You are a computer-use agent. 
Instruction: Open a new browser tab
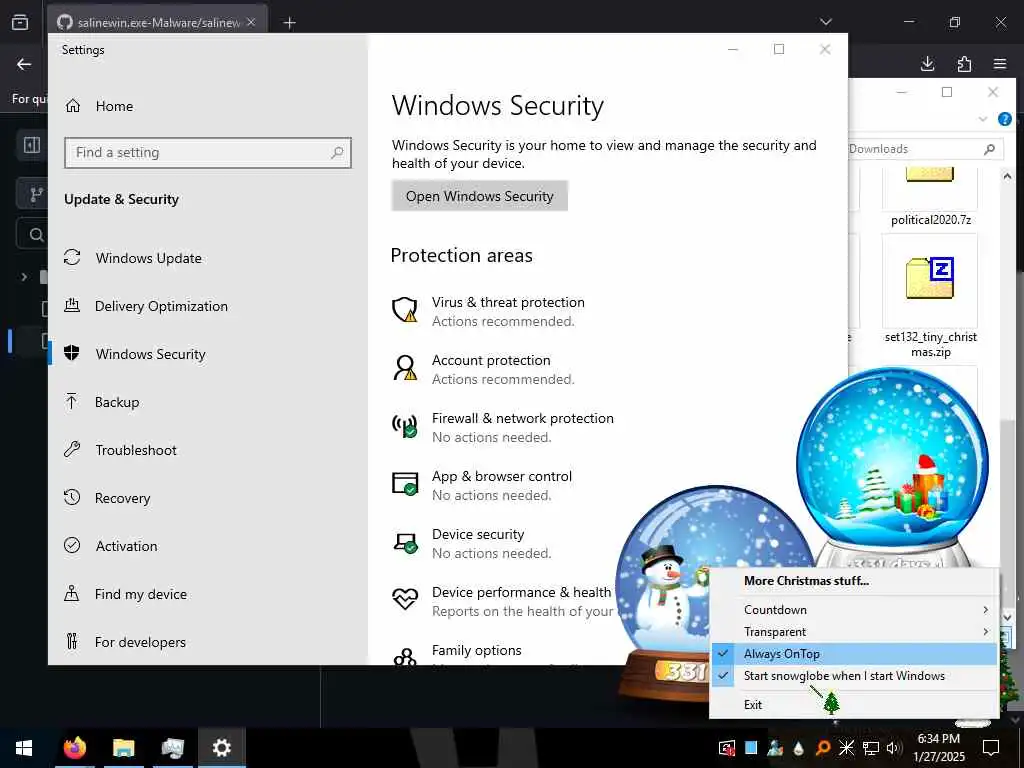pos(289,23)
